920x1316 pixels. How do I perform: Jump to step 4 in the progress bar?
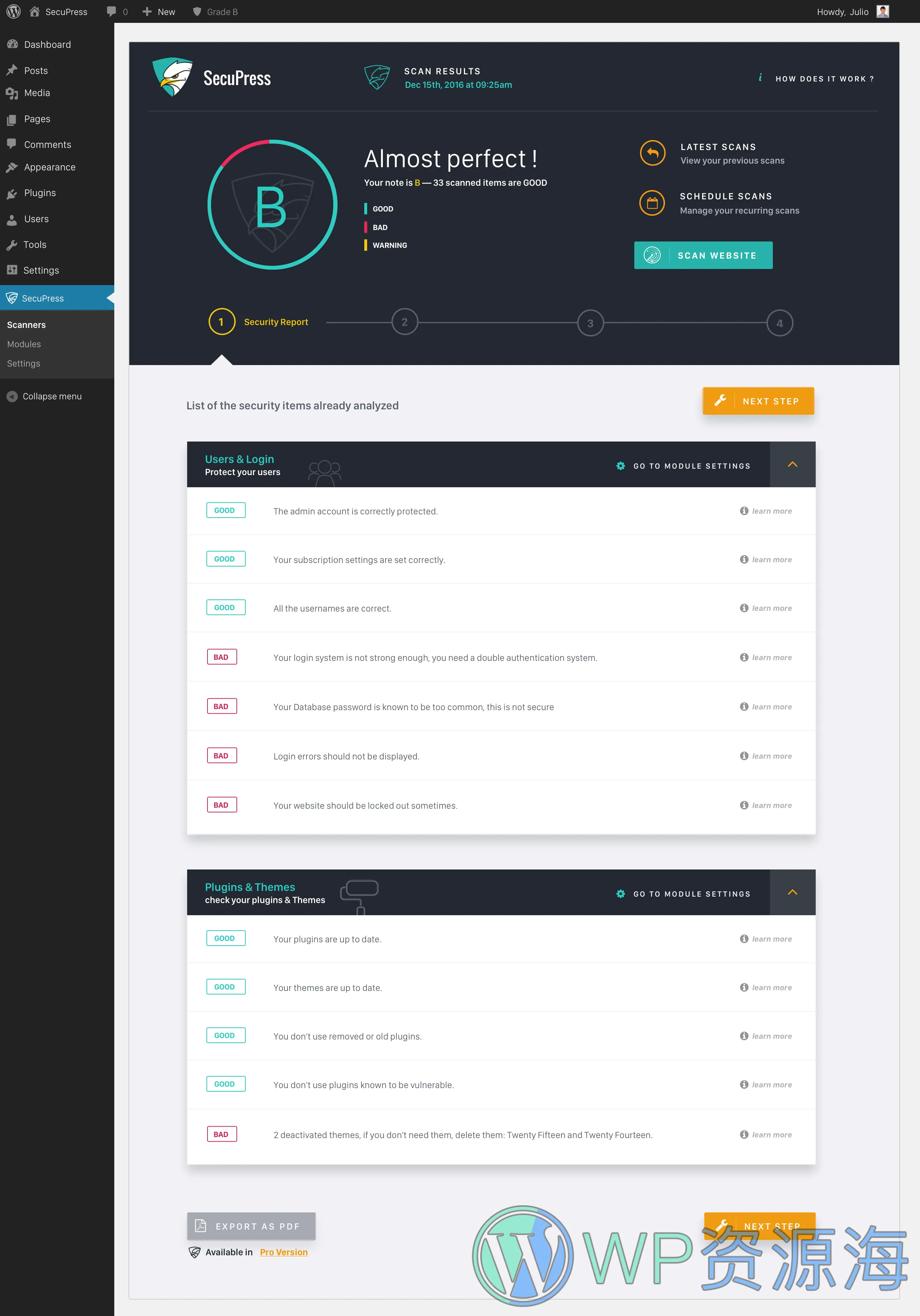(780, 323)
